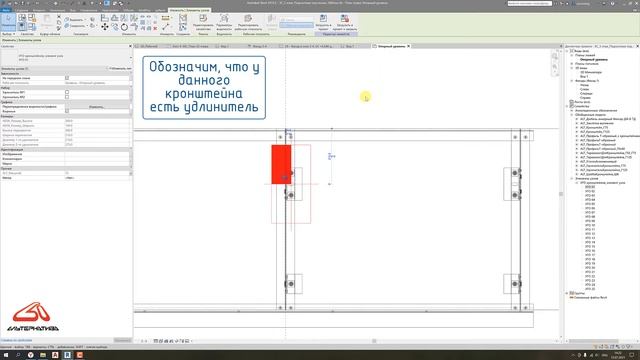Close the Properties palette
The width and height of the screenshot is (640, 360).
tap(130, 46)
